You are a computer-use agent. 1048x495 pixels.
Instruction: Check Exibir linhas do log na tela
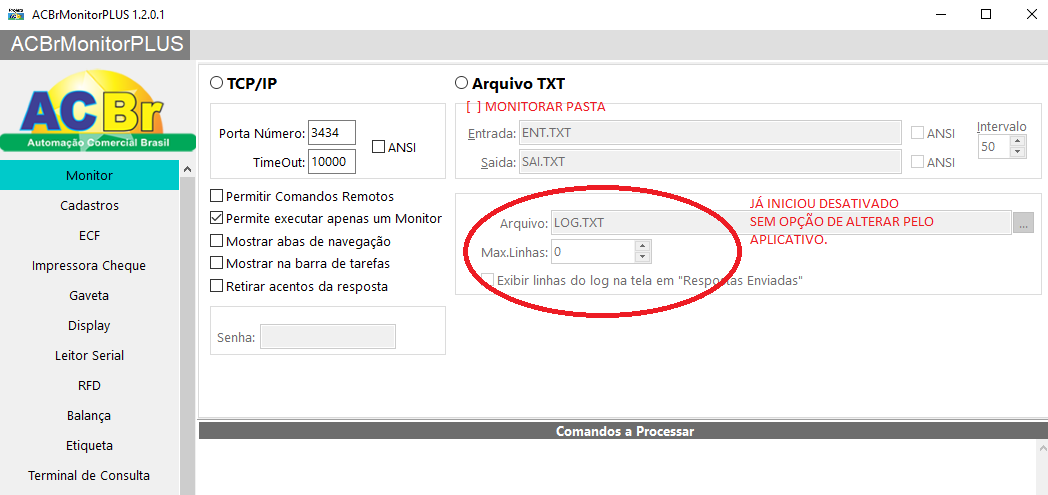click(x=487, y=280)
